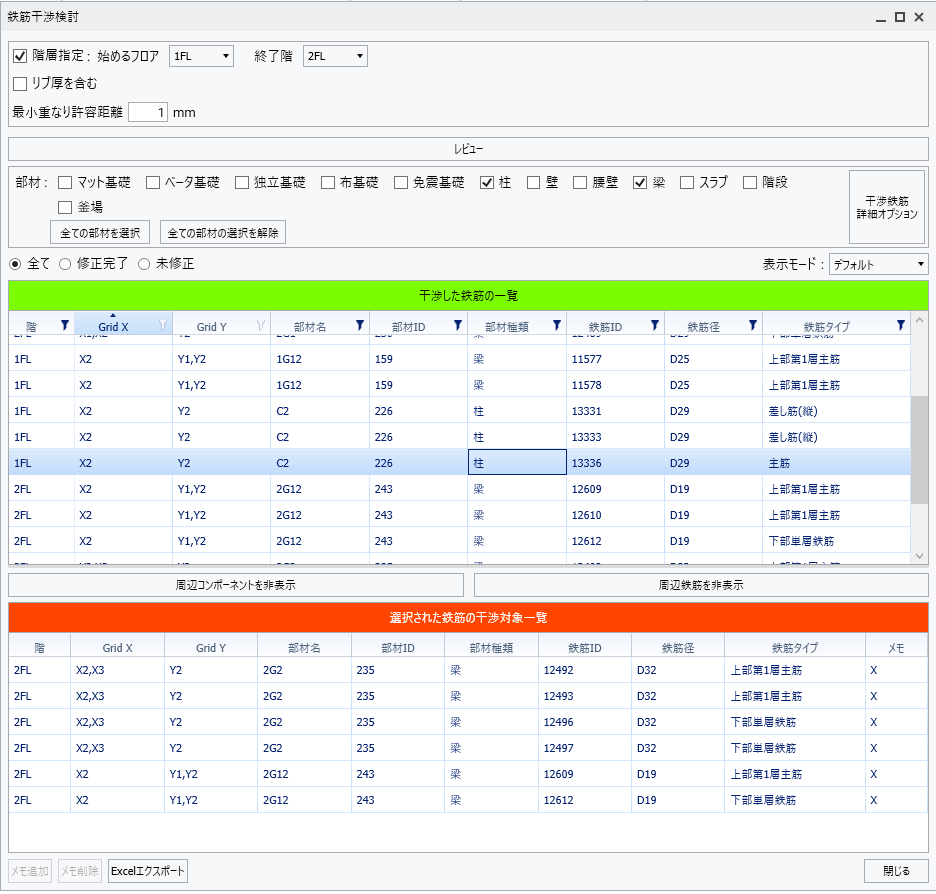Check the ベータ基礎 member checkbox
936x894 pixels.
tap(153, 182)
